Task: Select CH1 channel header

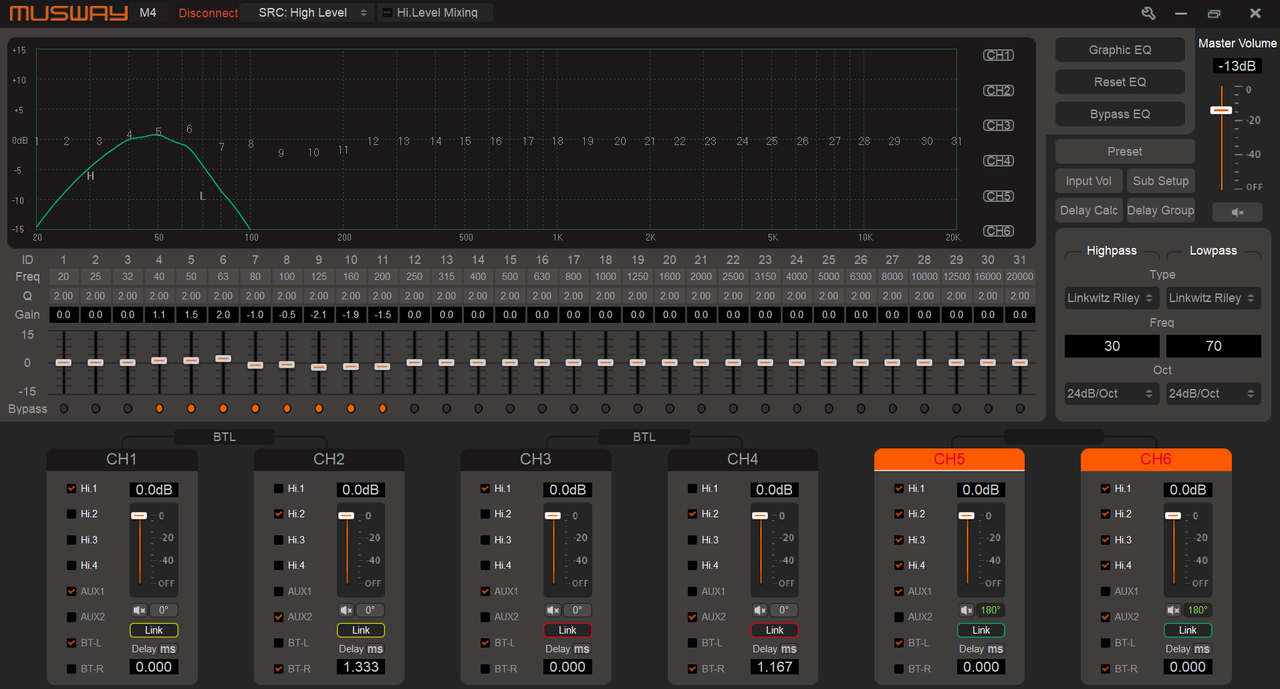Action: point(122,459)
